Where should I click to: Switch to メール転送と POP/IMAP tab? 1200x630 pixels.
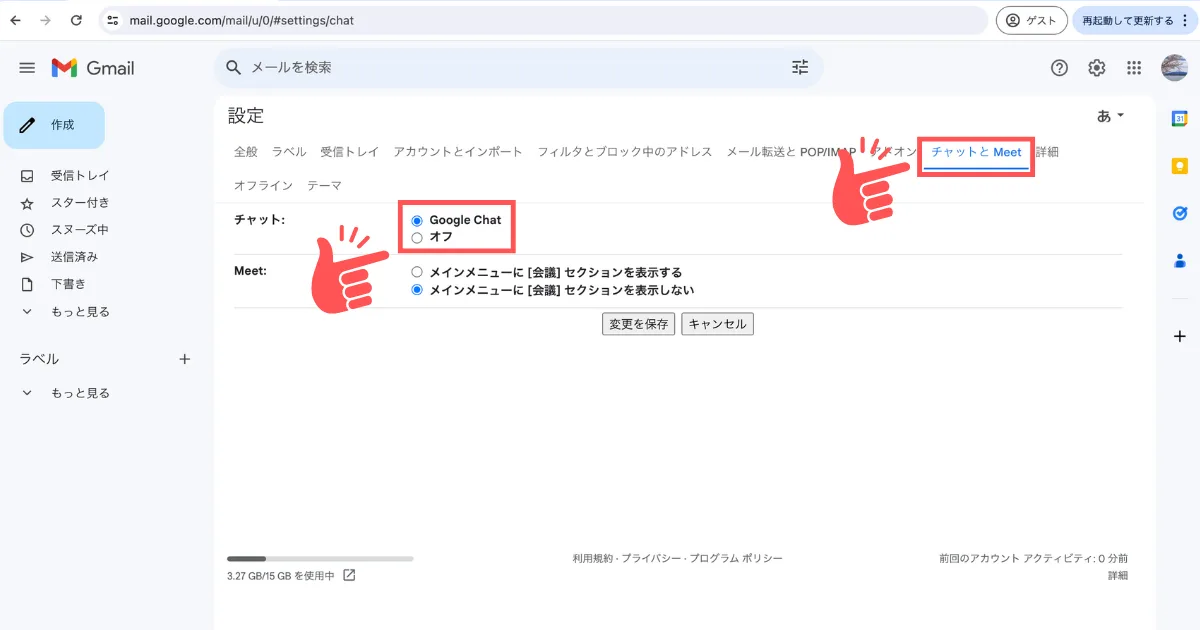point(791,152)
